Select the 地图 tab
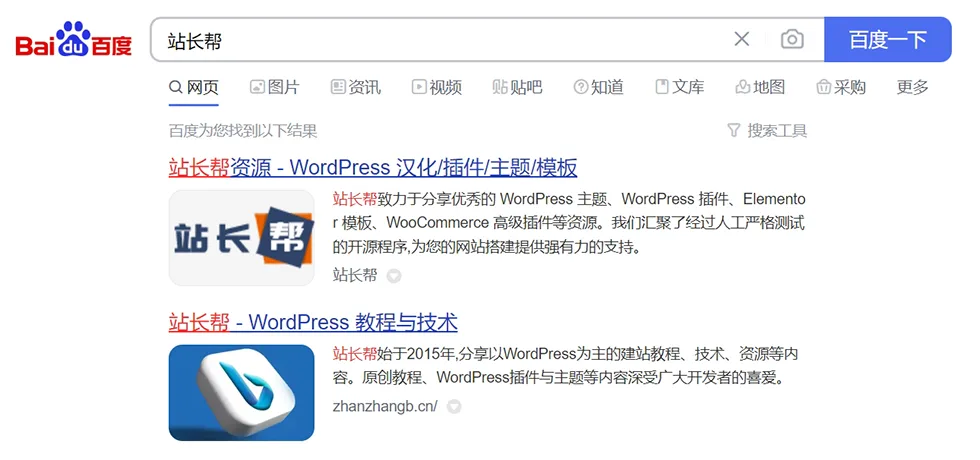This screenshot has height=460, width=980. (760, 87)
